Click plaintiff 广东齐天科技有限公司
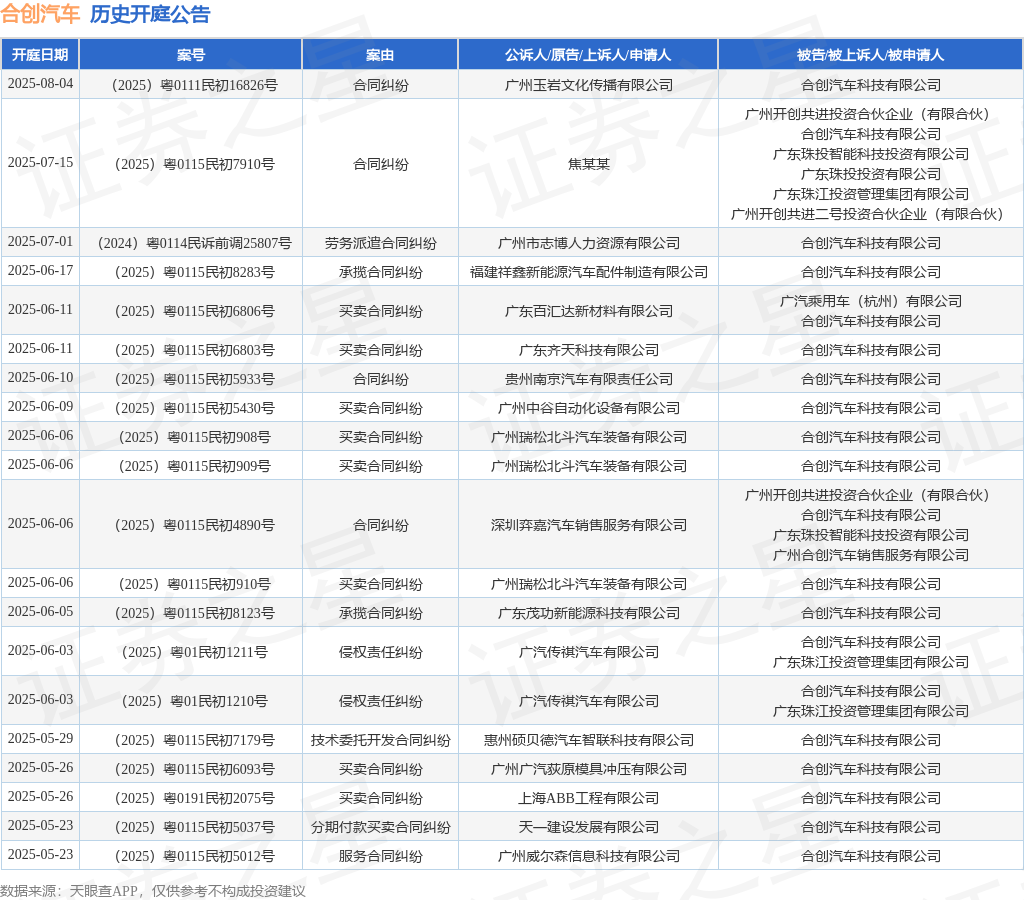 pos(588,350)
